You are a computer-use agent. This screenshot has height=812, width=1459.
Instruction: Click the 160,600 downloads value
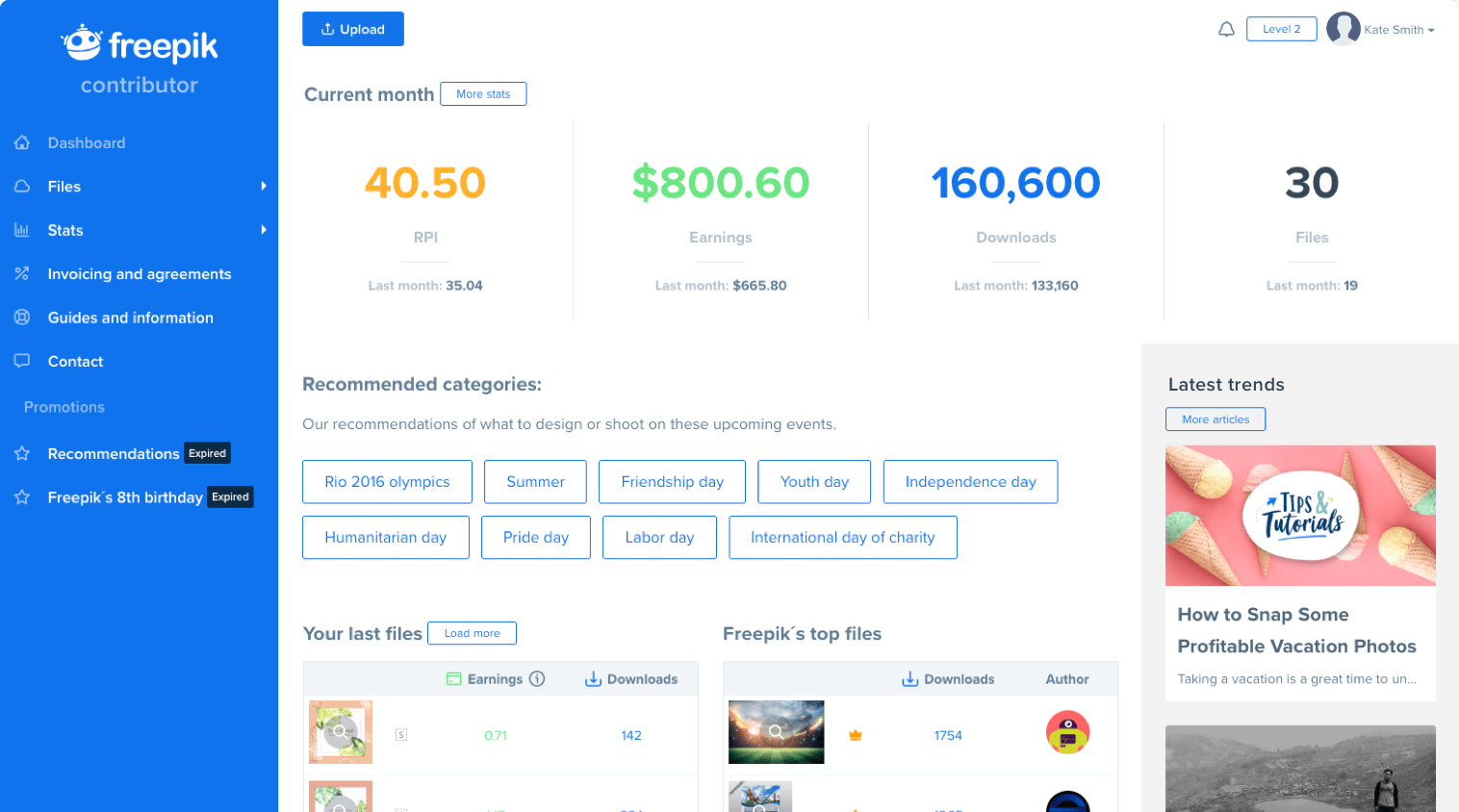coord(1016,183)
